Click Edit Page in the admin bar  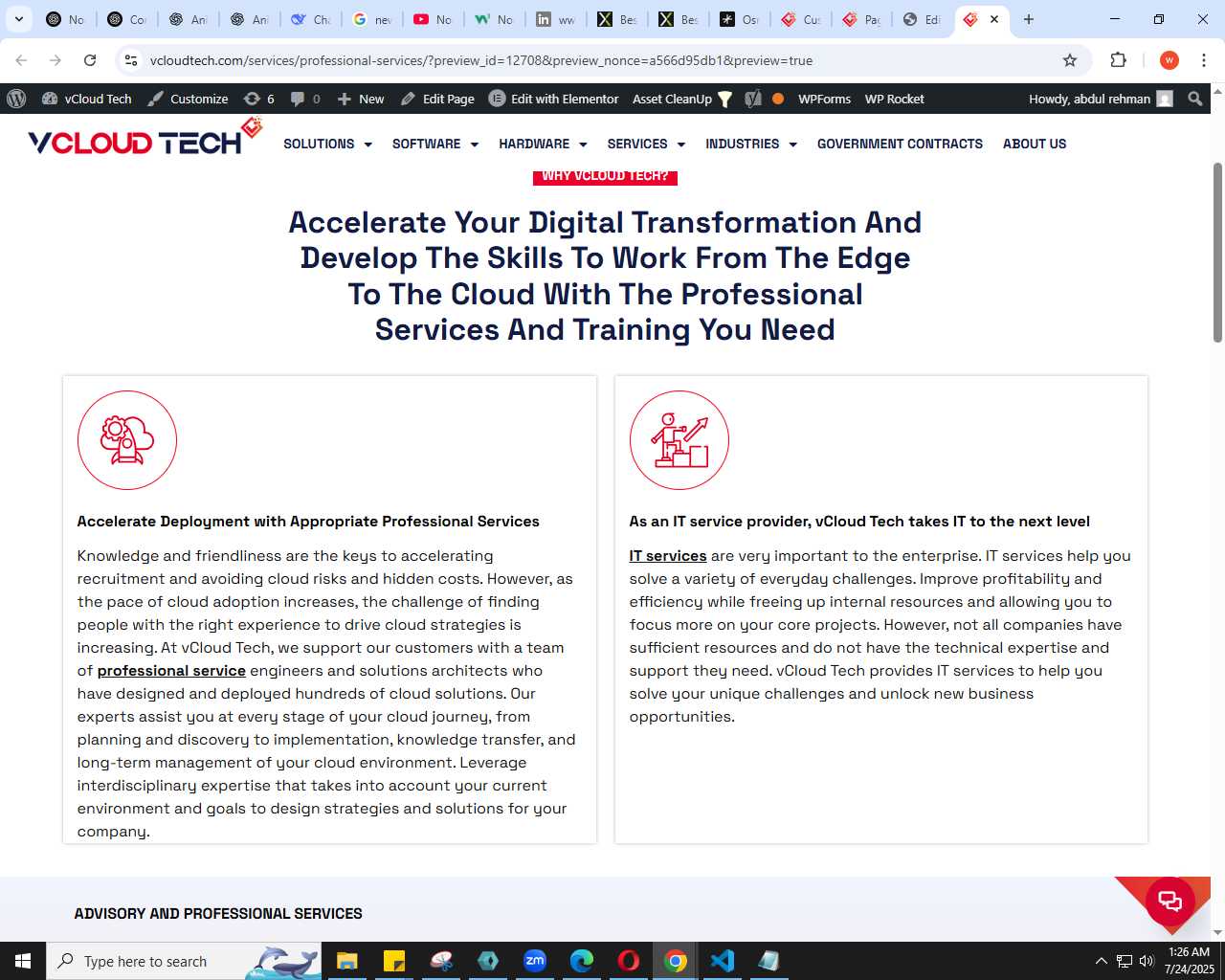437,99
